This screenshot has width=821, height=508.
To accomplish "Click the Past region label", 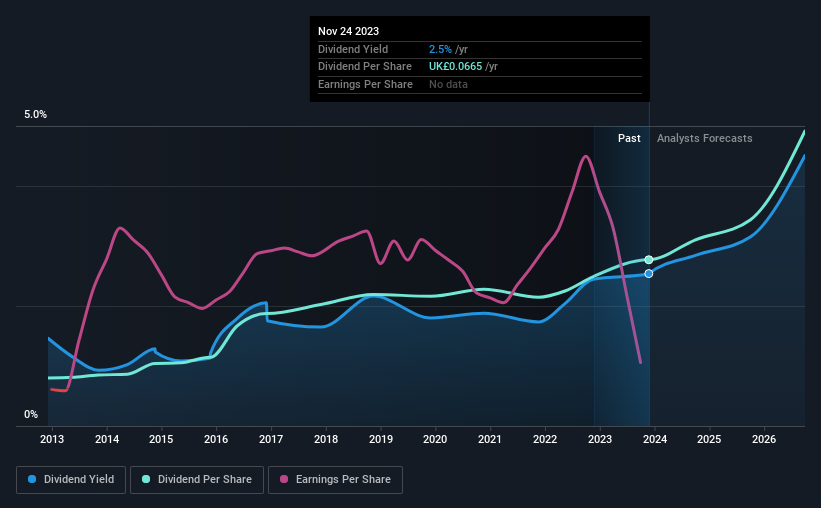I will point(629,138).
